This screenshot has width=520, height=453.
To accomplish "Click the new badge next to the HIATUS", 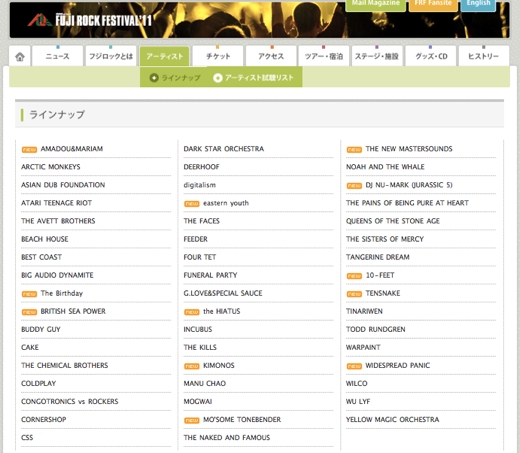I will 192,312.
